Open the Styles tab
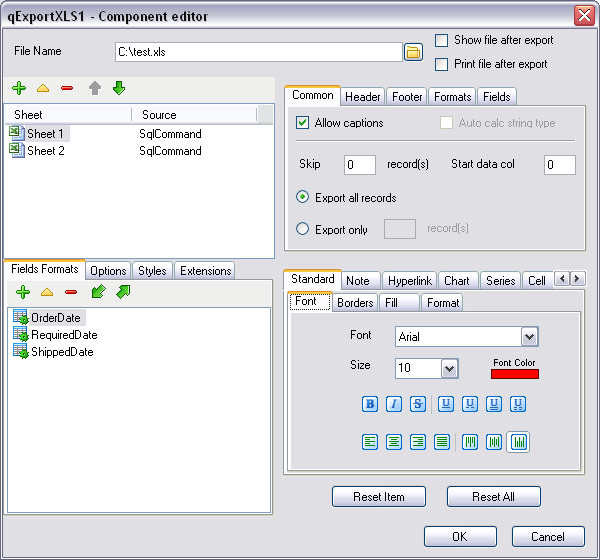This screenshot has width=600, height=560. point(152,271)
